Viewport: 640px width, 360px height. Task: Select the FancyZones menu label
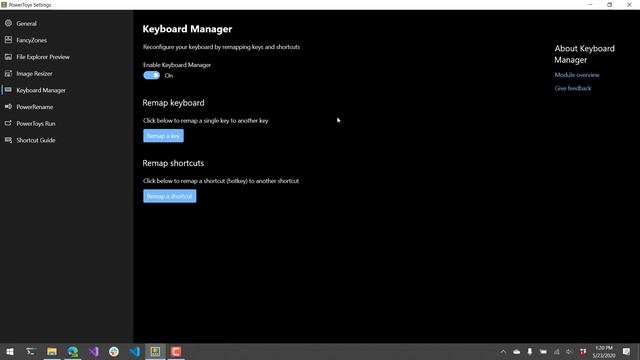(31, 40)
